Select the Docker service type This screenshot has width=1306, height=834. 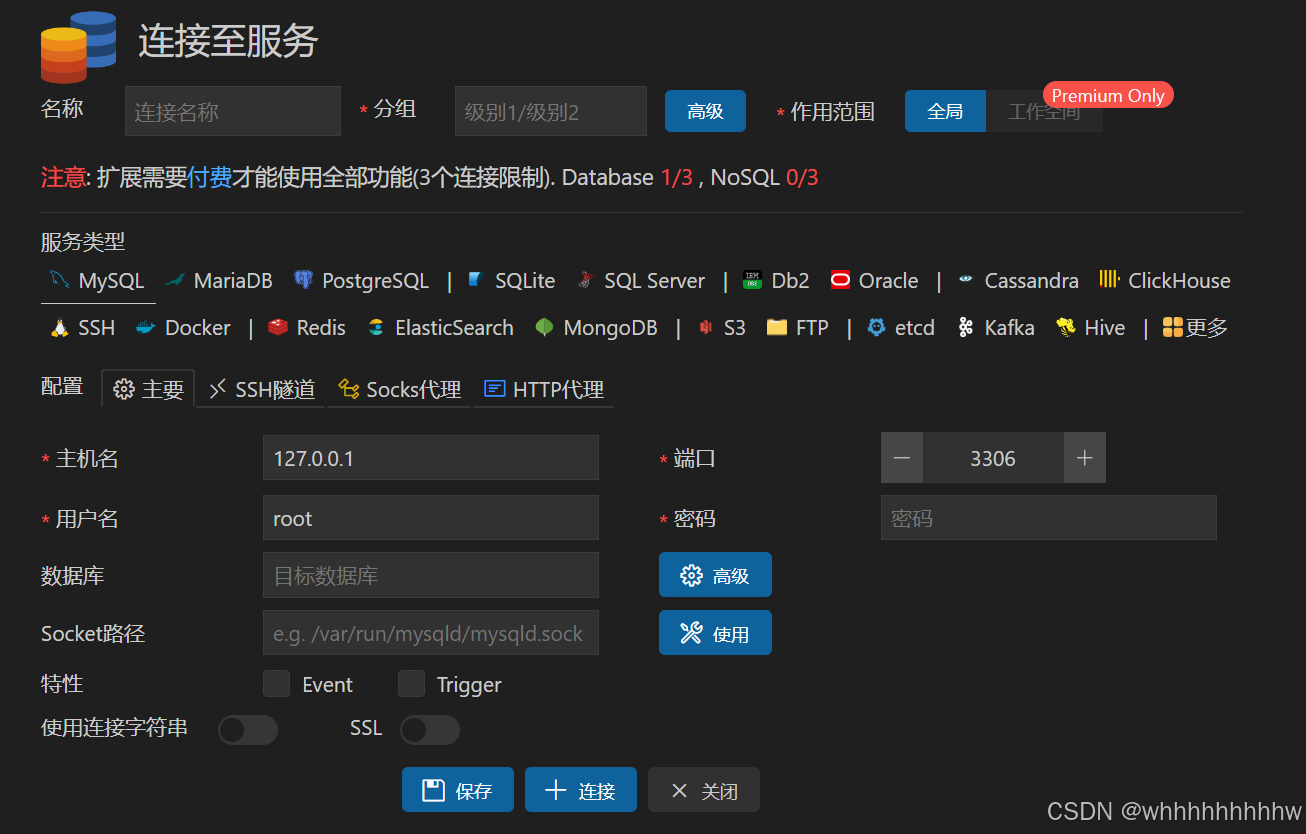point(183,328)
